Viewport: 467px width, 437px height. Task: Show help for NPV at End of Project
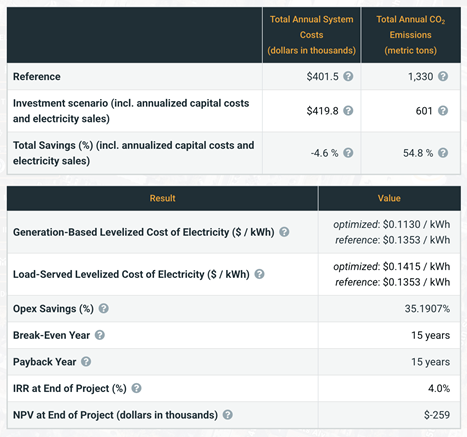228,415
